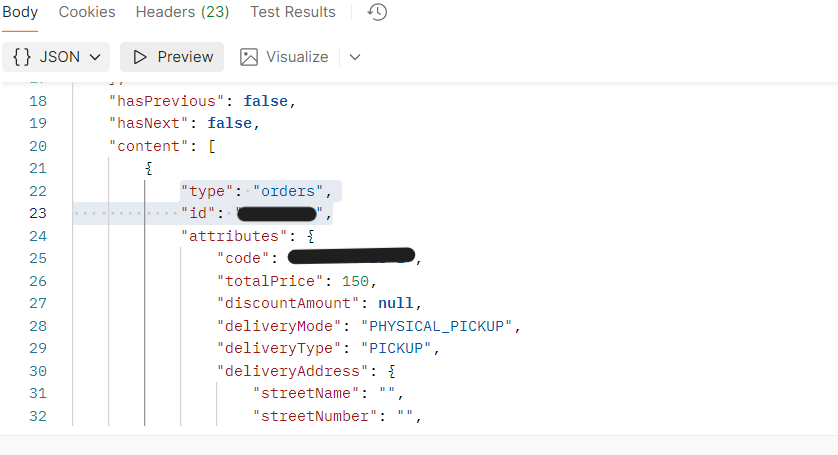Expand the chevron next to Visualize
Viewport: 838px width, 455px height.
(x=355, y=57)
